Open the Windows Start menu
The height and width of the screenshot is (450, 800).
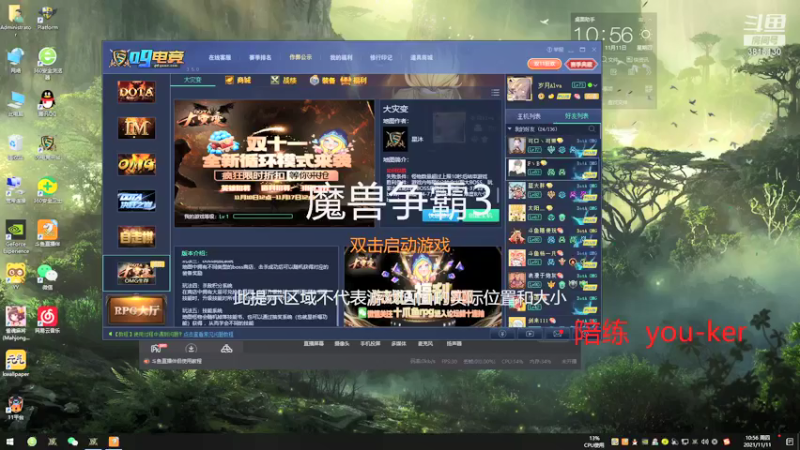[10, 441]
